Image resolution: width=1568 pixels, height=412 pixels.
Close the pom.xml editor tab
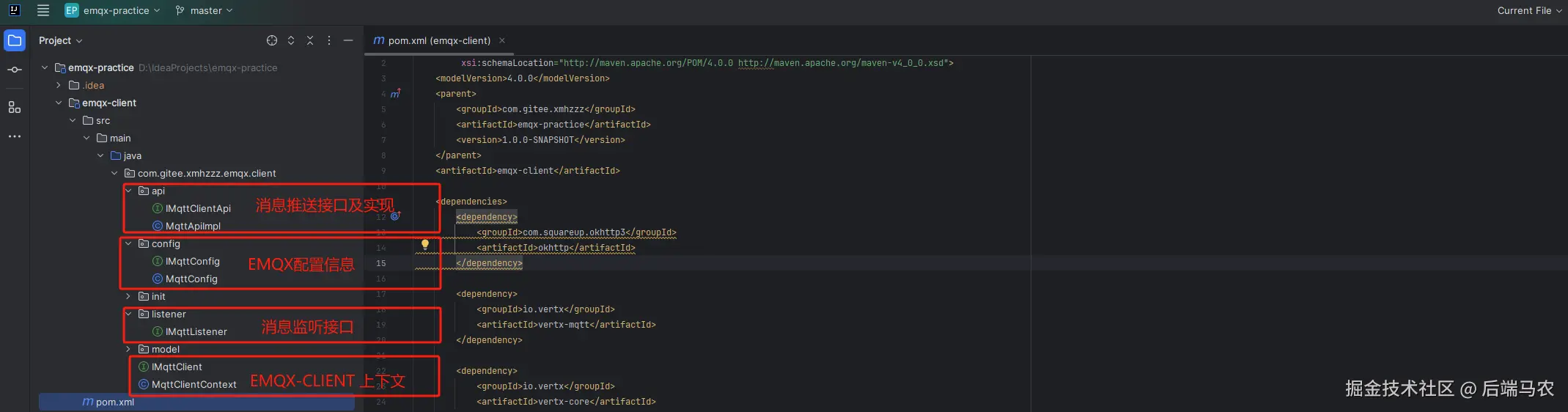coord(502,40)
